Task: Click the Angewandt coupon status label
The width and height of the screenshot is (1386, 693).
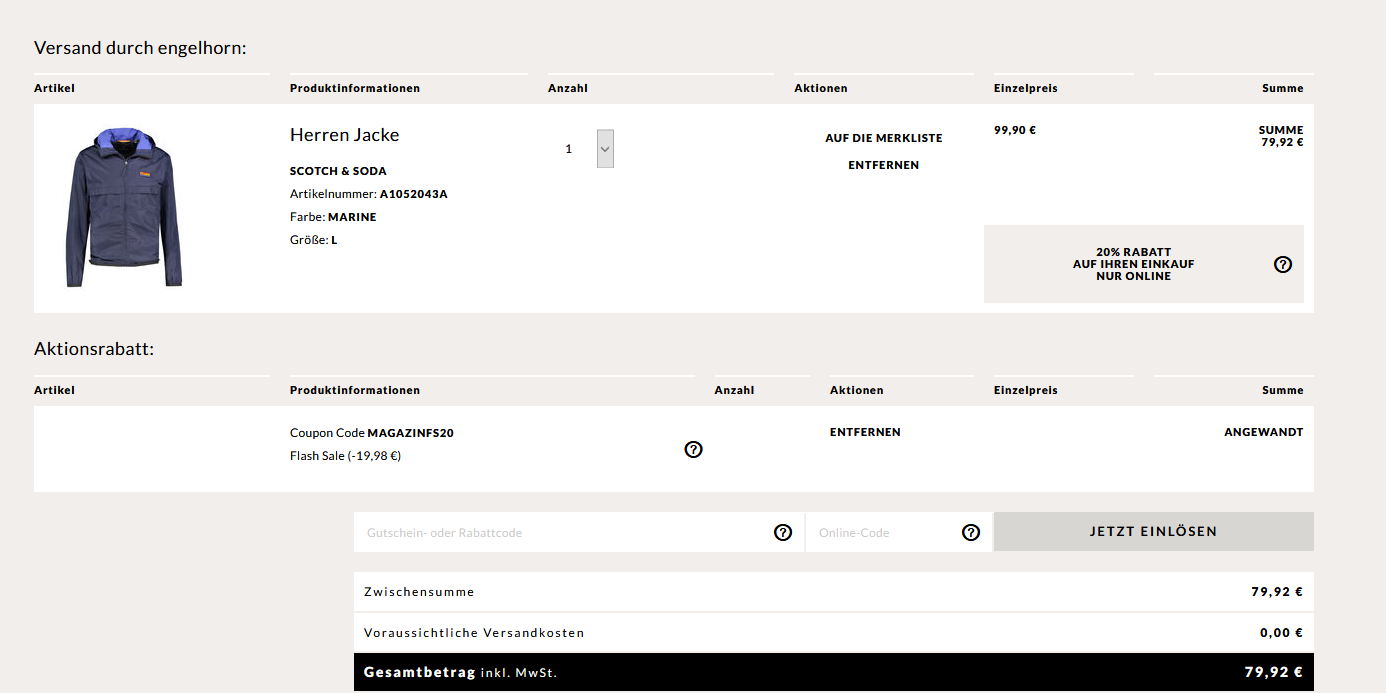Action: (x=1263, y=432)
